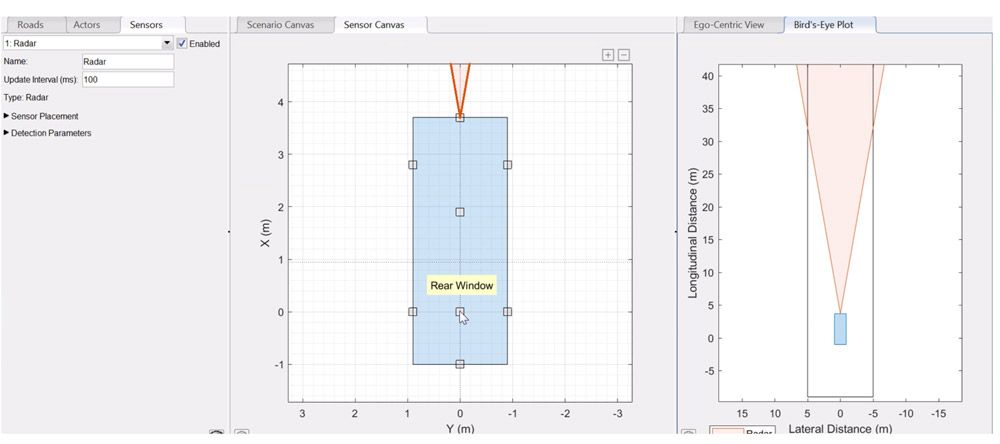1000x444 pixels.
Task: Click the zoom in plus icon on Sensor Canvas
Action: (x=608, y=55)
